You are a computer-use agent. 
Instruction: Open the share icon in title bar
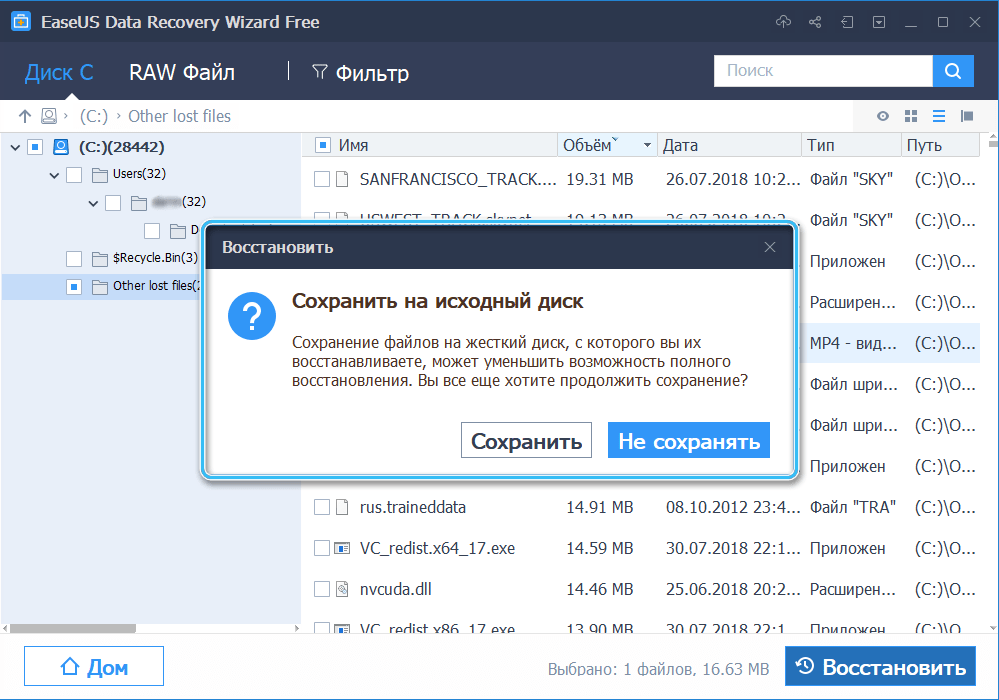815,21
